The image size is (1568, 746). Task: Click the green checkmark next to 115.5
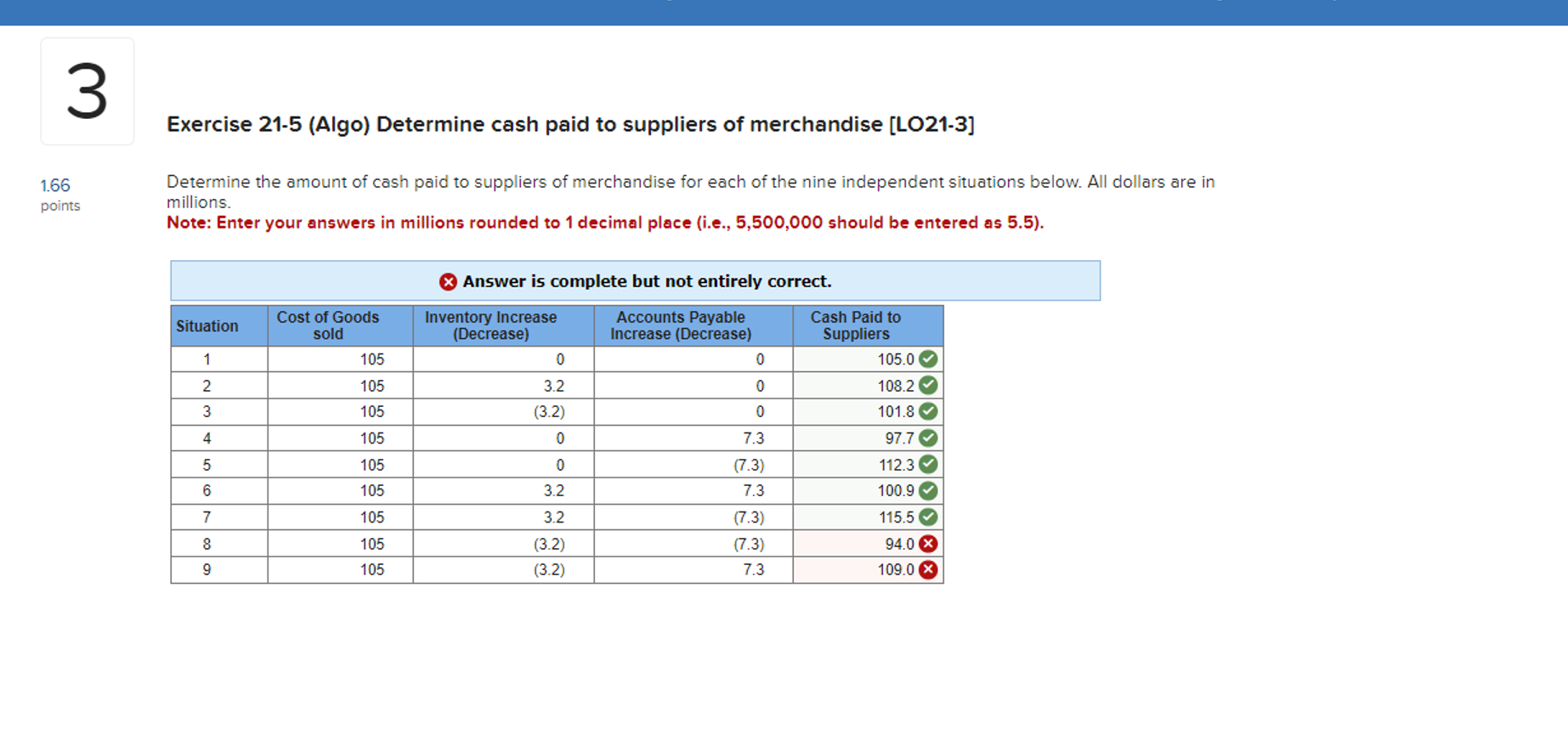(928, 517)
